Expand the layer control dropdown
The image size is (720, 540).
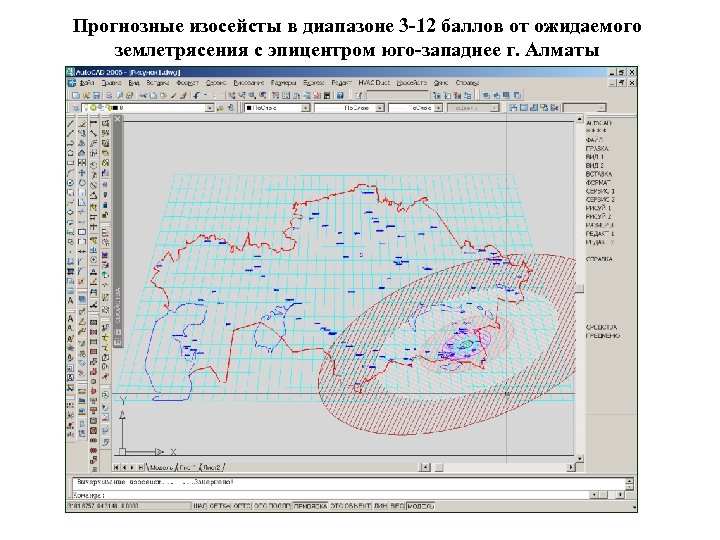[209, 108]
